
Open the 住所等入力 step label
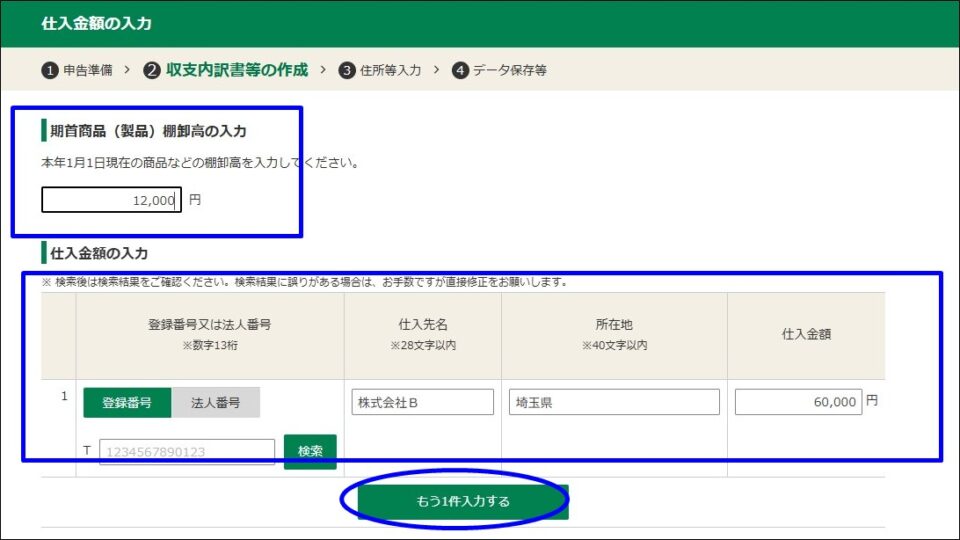tap(390, 70)
